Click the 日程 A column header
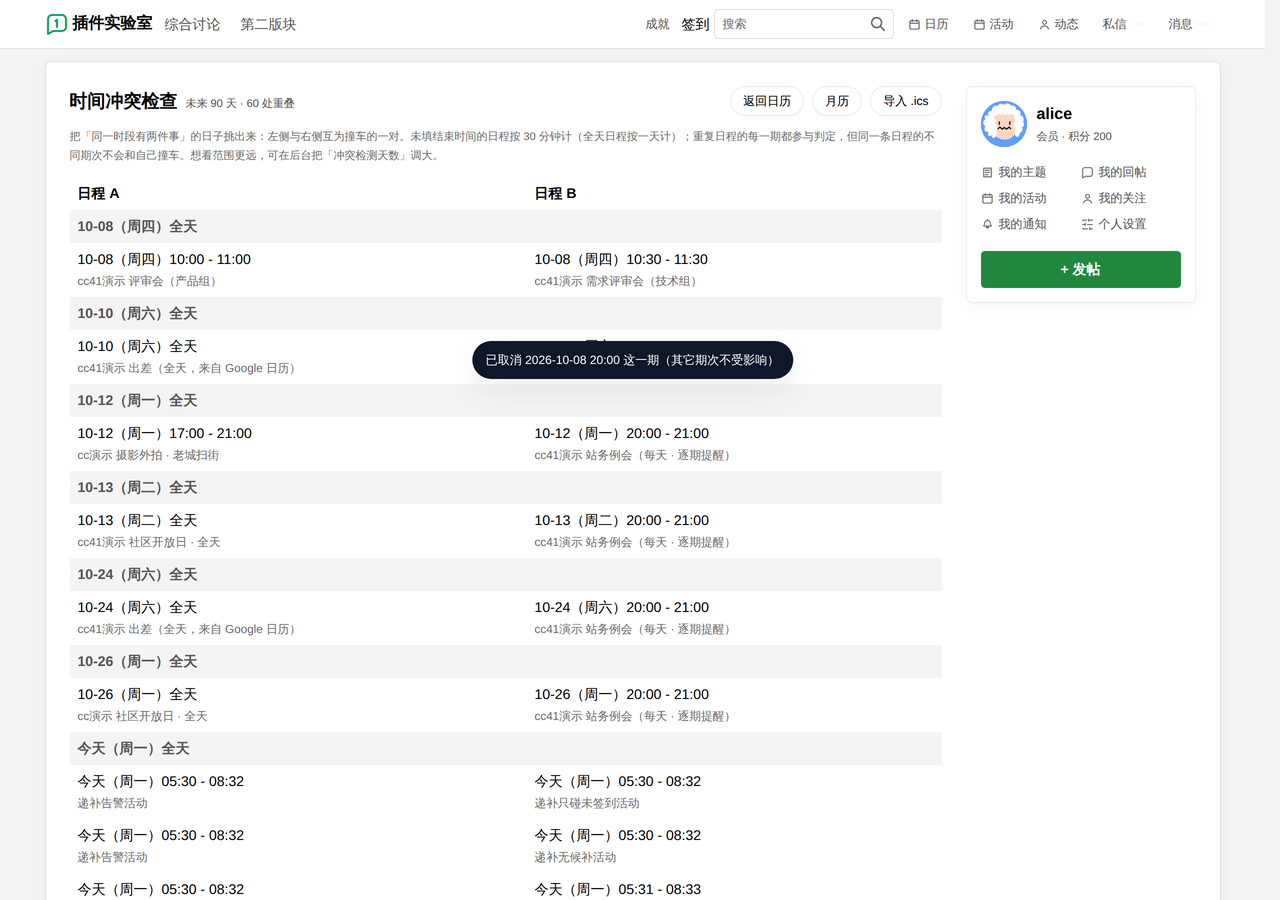Viewport: 1280px width, 900px height. pyautogui.click(x=99, y=193)
